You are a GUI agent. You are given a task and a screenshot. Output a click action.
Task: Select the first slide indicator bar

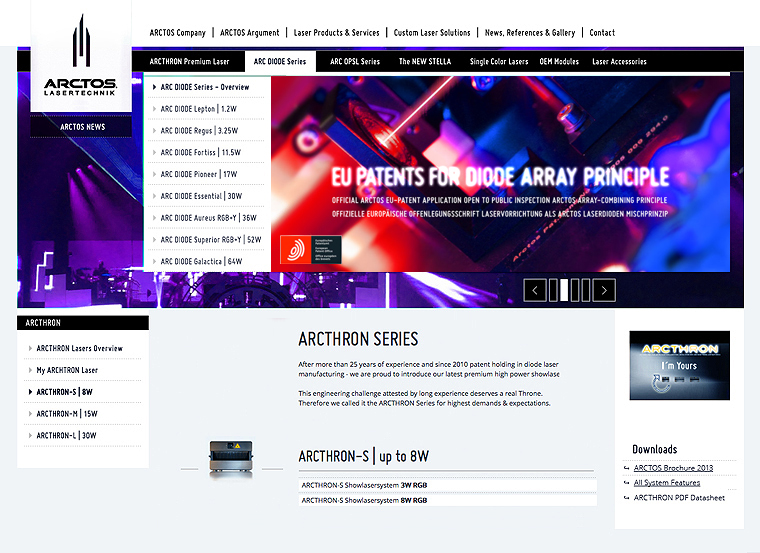(x=554, y=290)
